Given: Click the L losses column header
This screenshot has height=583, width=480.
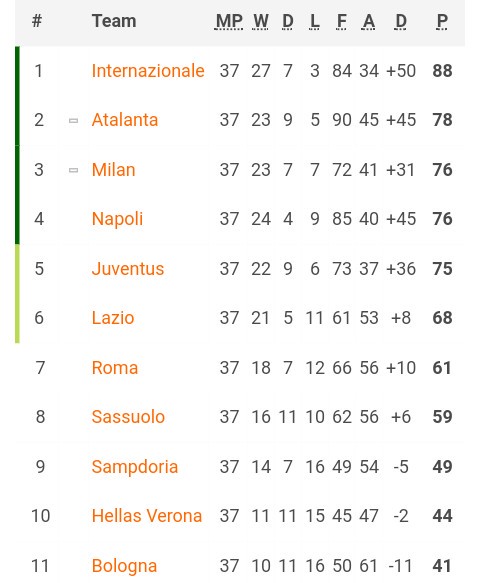Looking at the screenshot, I should [315, 21].
